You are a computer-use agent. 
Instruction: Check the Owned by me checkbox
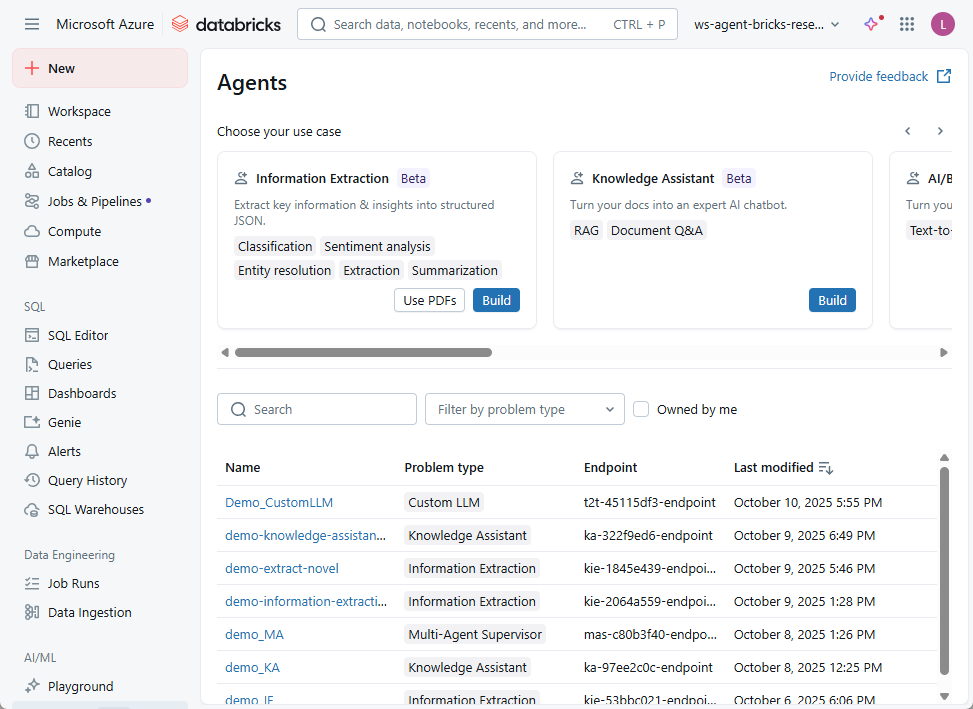(x=641, y=409)
